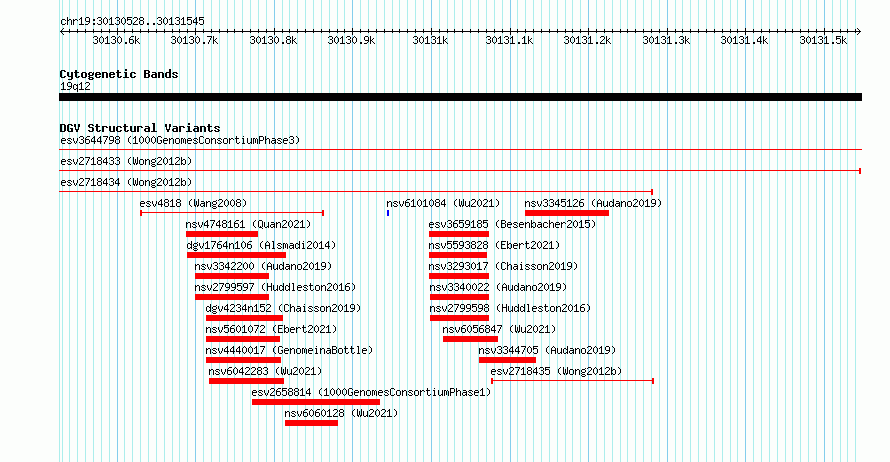
Task: Click the red bar under nsv5601072
Action: point(243,339)
